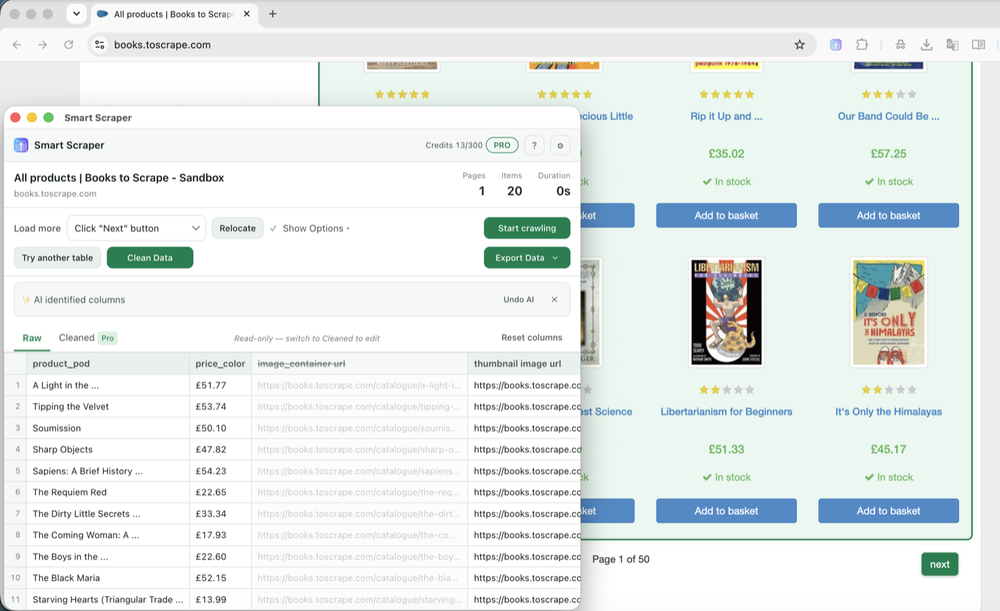The height and width of the screenshot is (611, 1000).
Task: Click Try another table
Action: 57,258
